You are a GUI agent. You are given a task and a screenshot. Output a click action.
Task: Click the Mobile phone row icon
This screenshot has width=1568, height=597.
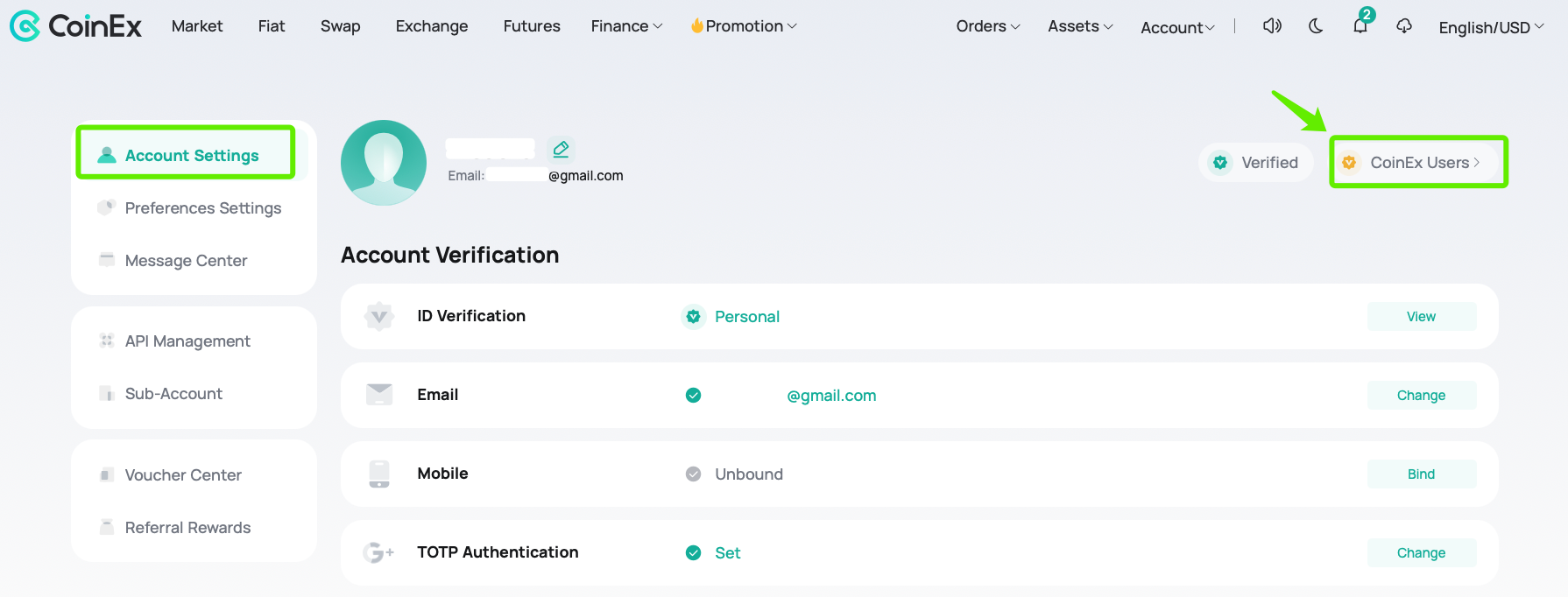379,474
